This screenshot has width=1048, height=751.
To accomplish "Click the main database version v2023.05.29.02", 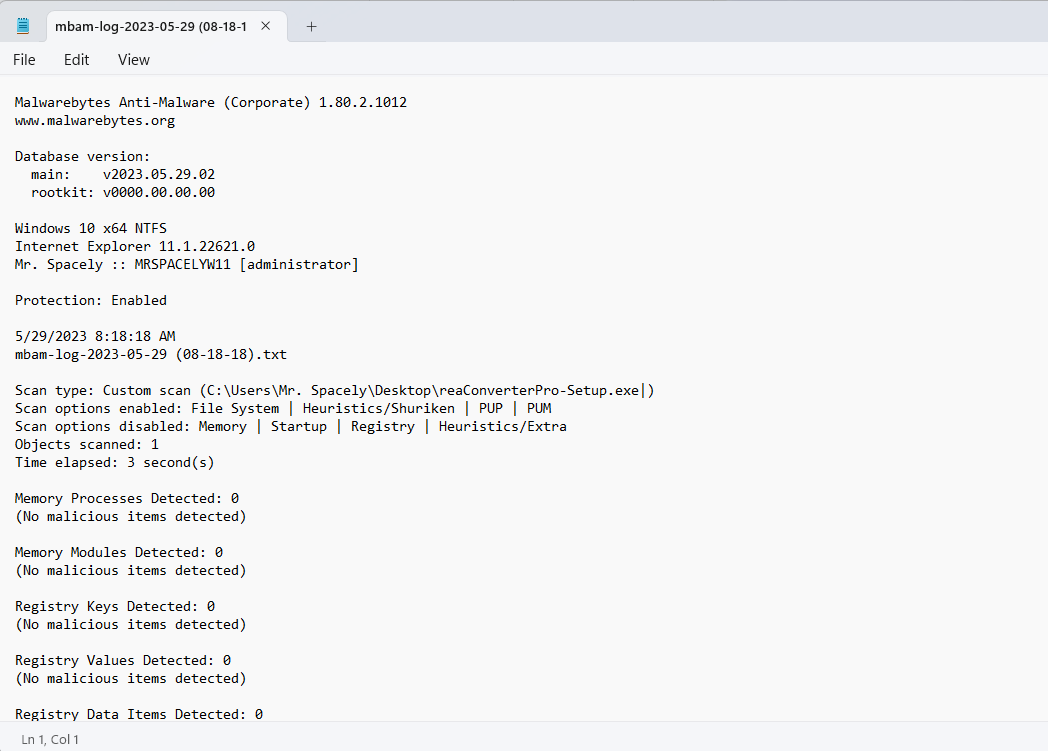I will (159, 175).
